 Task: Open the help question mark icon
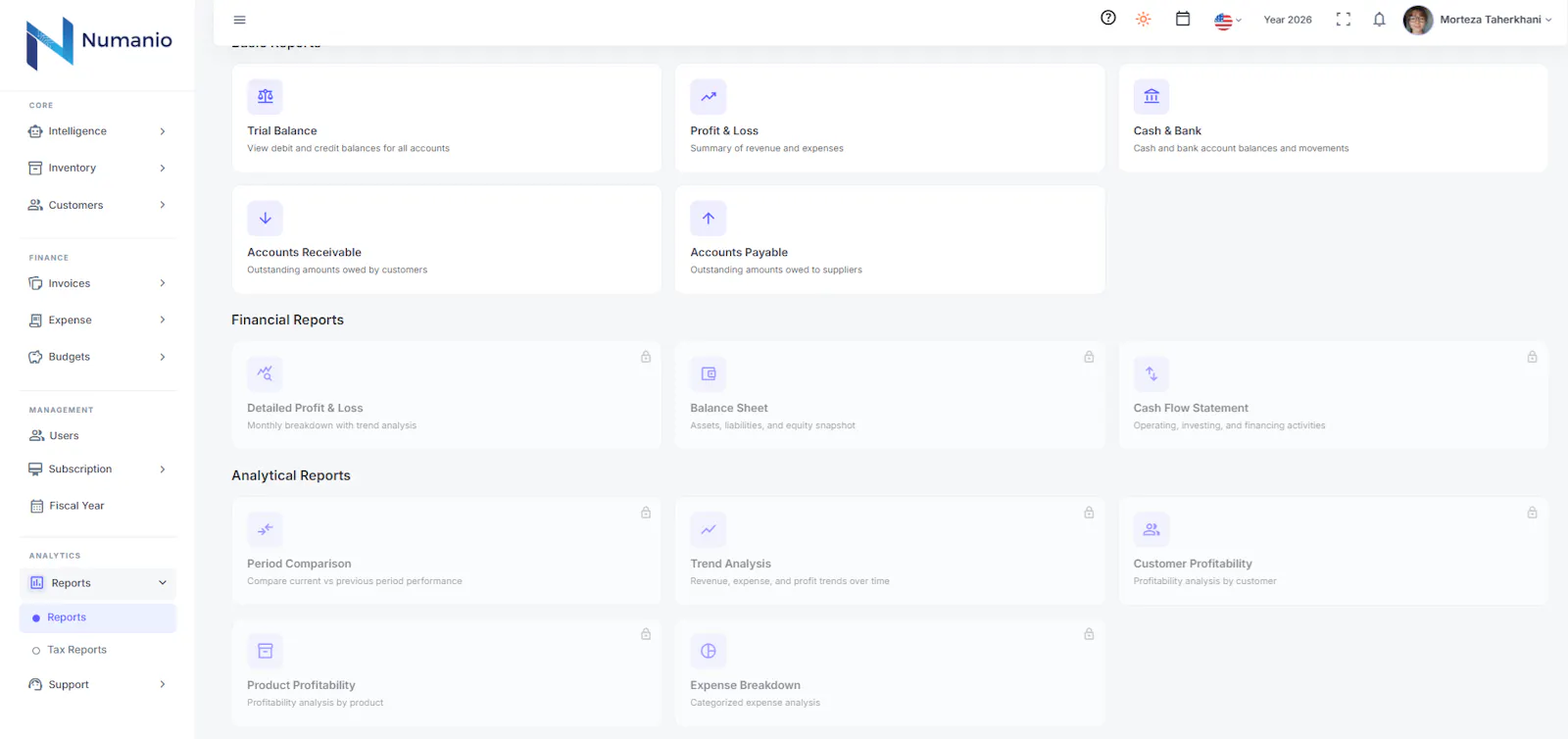click(x=1108, y=18)
